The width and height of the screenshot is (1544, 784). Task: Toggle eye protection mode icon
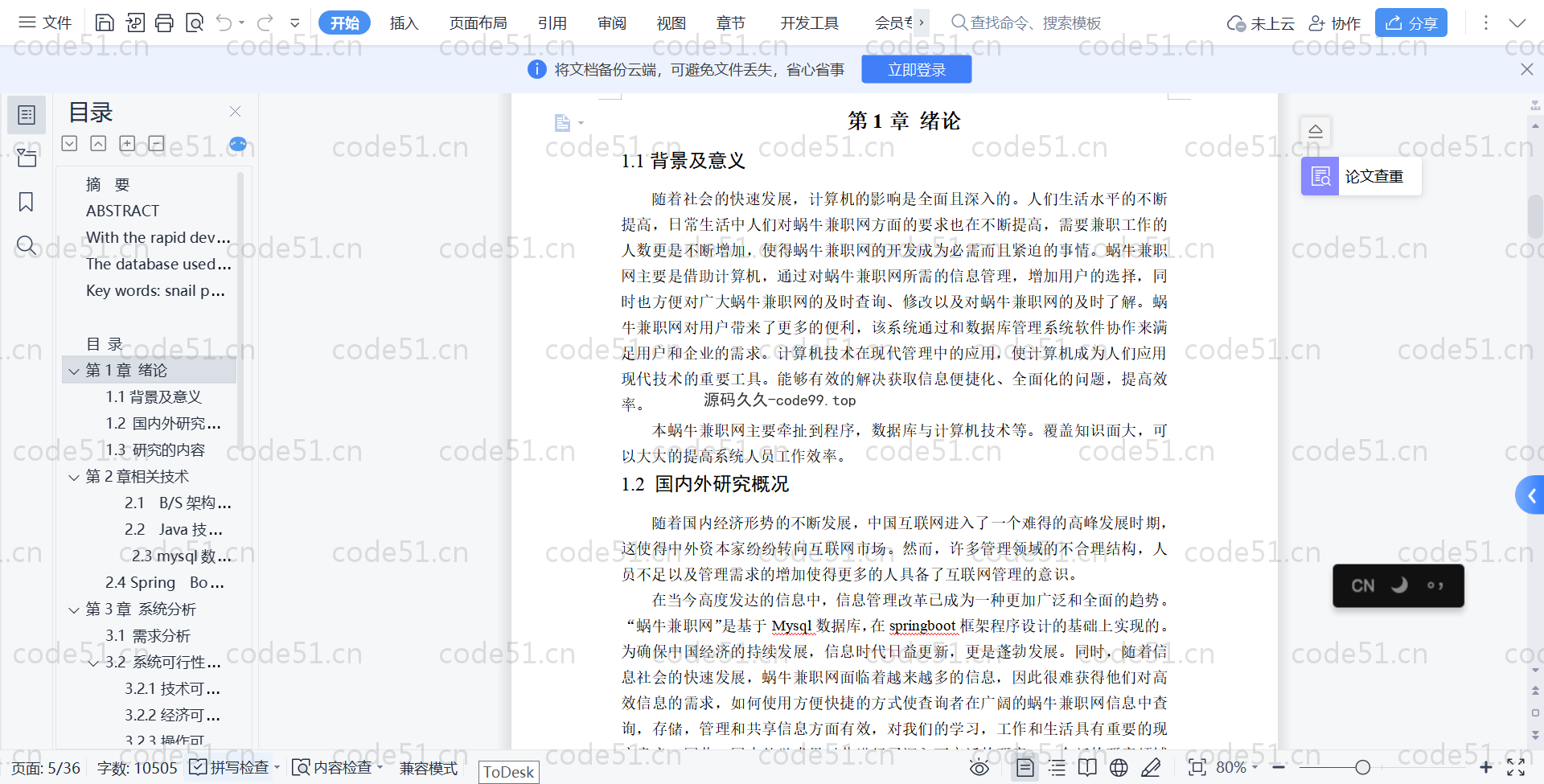979,768
